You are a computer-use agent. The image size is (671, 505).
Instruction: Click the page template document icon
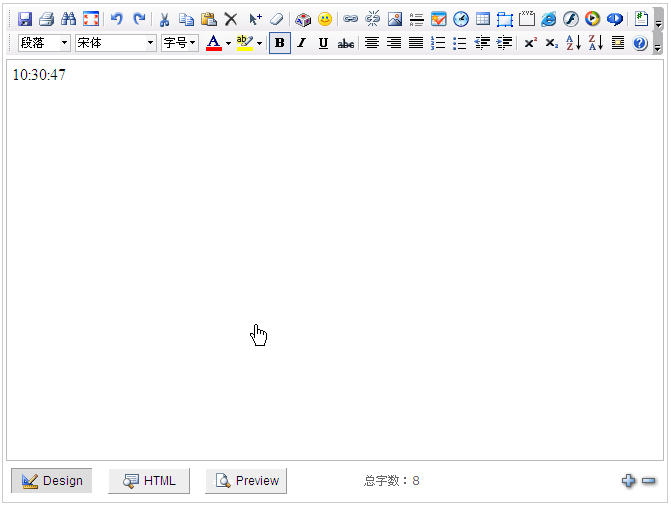641,19
